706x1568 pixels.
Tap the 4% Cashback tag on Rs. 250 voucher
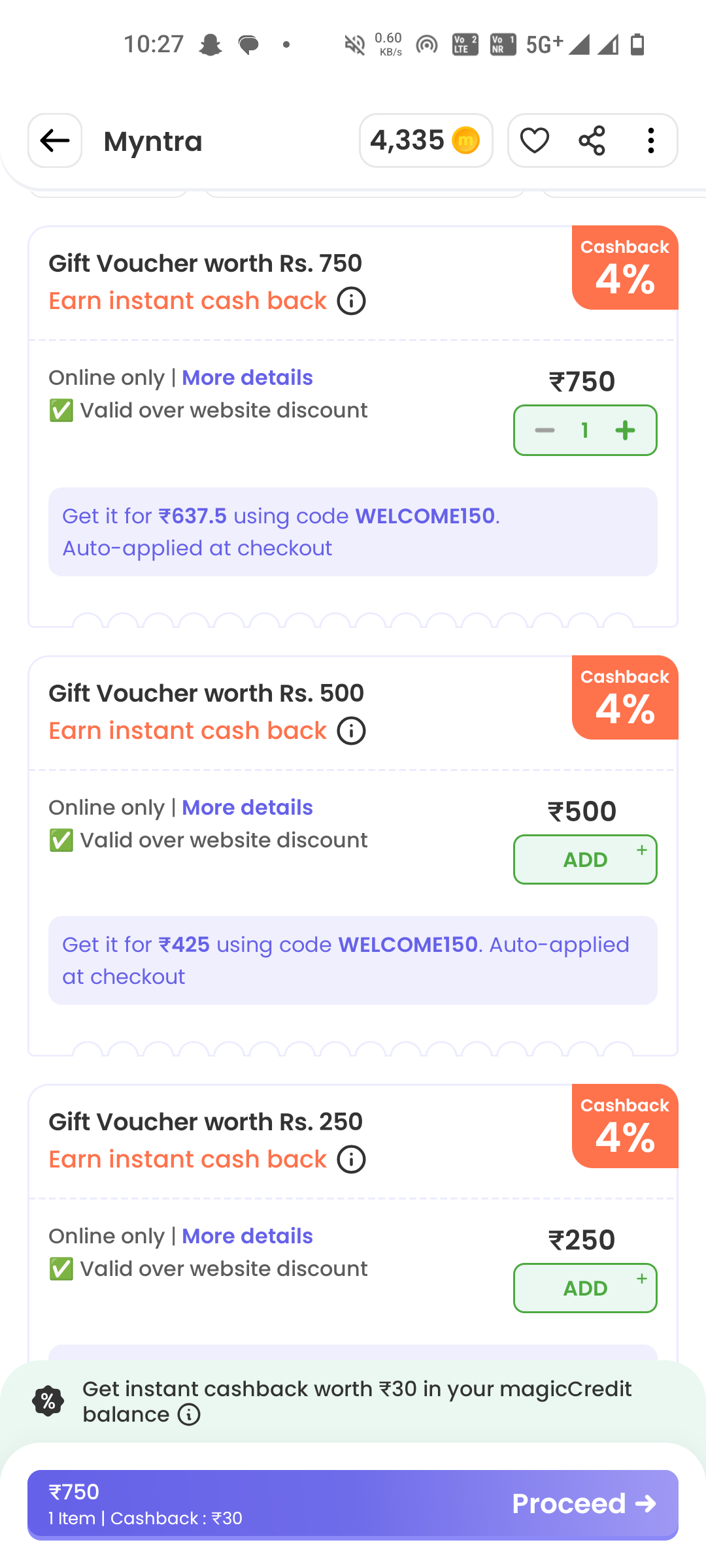[624, 1126]
